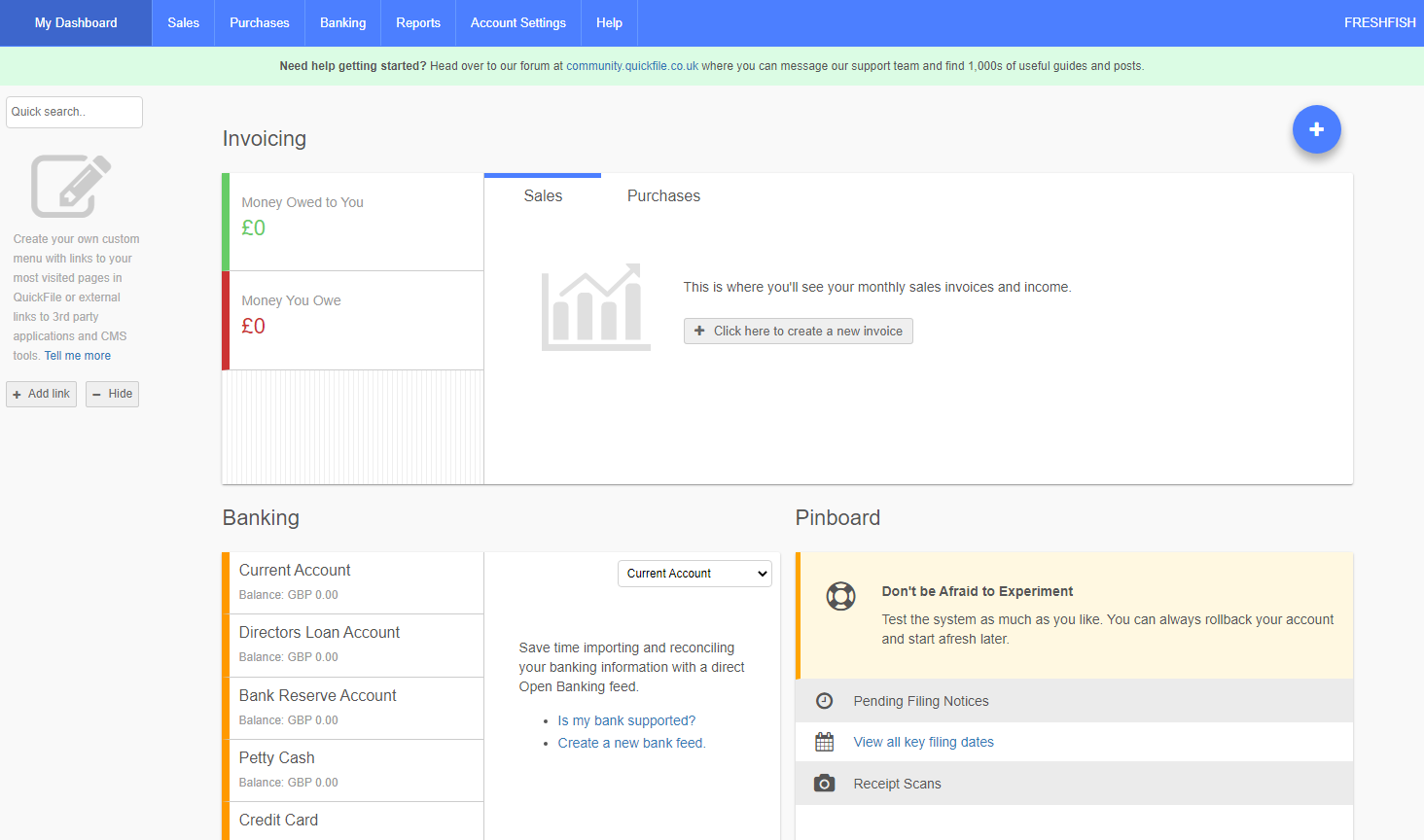Follow the 'Create a new bank feed' link
Image resolution: width=1424 pixels, height=840 pixels.
click(631, 743)
